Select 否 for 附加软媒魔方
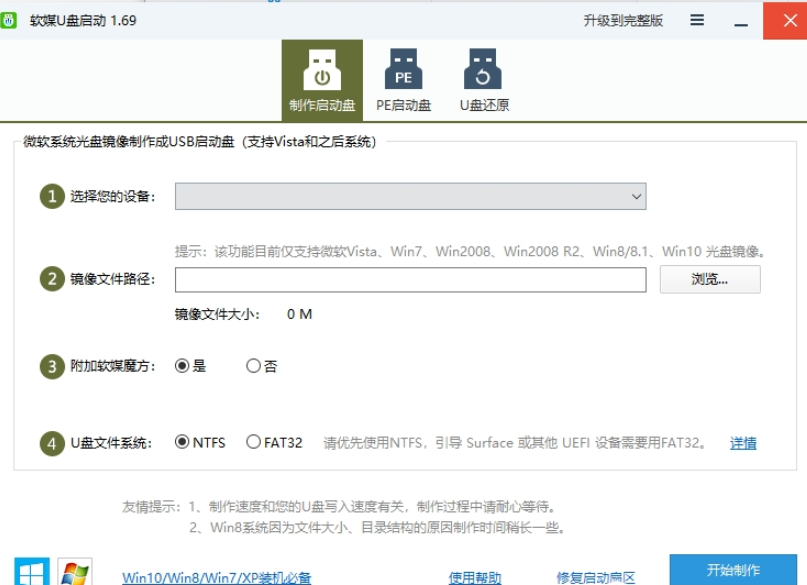 coord(253,366)
